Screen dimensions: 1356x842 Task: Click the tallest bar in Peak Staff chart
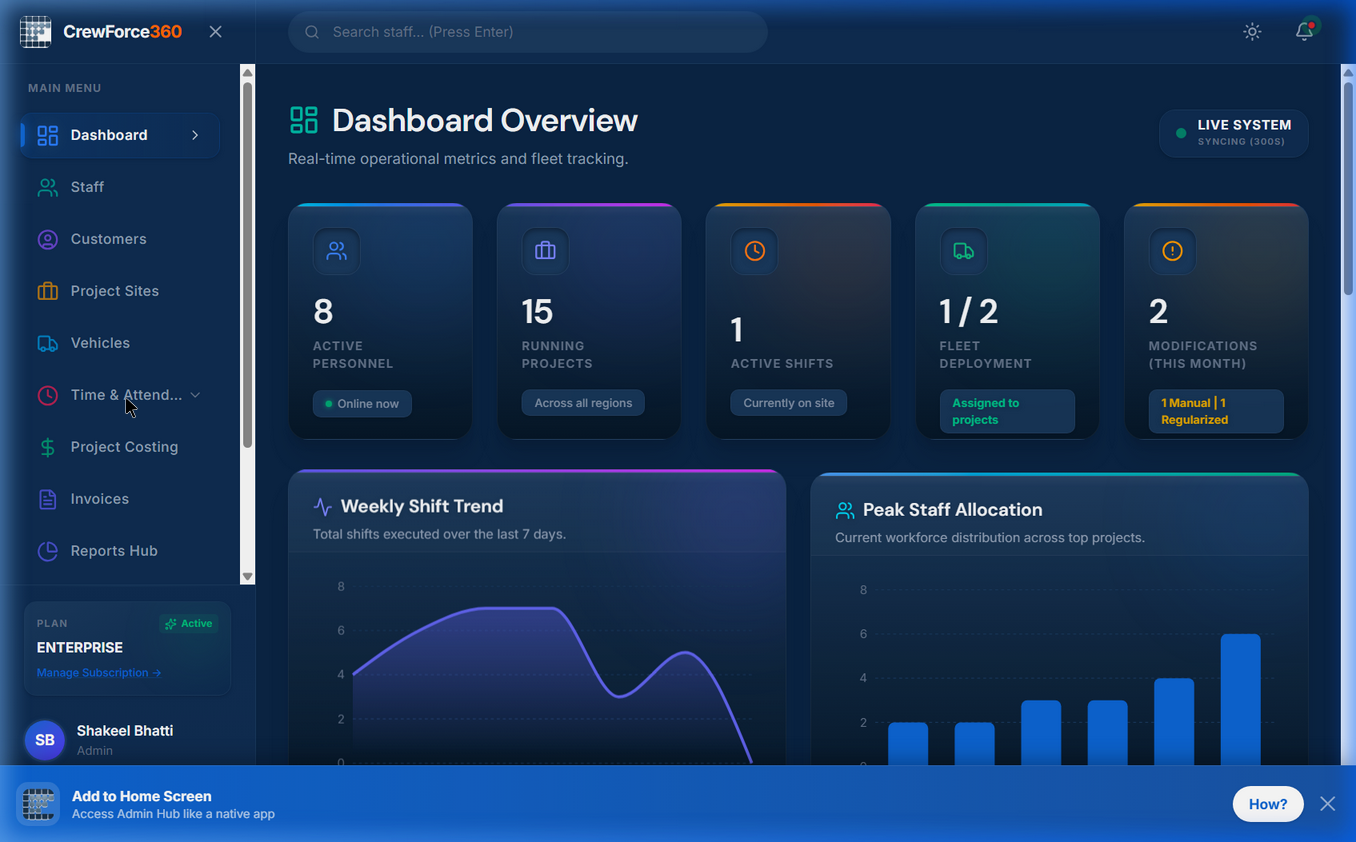pos(1241,699)
